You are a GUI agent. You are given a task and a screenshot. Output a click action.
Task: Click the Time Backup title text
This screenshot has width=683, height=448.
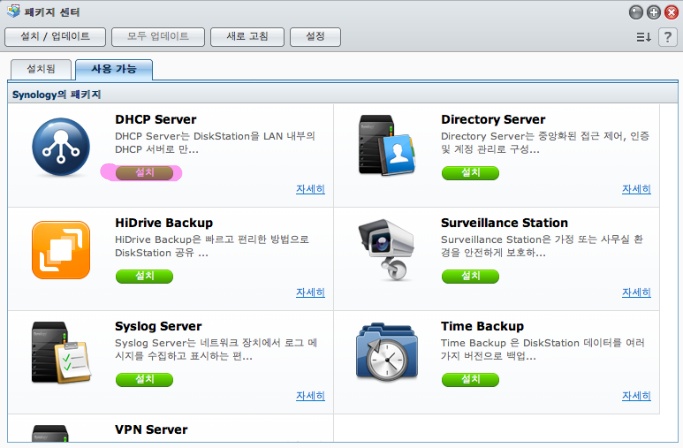coord(482,326)
